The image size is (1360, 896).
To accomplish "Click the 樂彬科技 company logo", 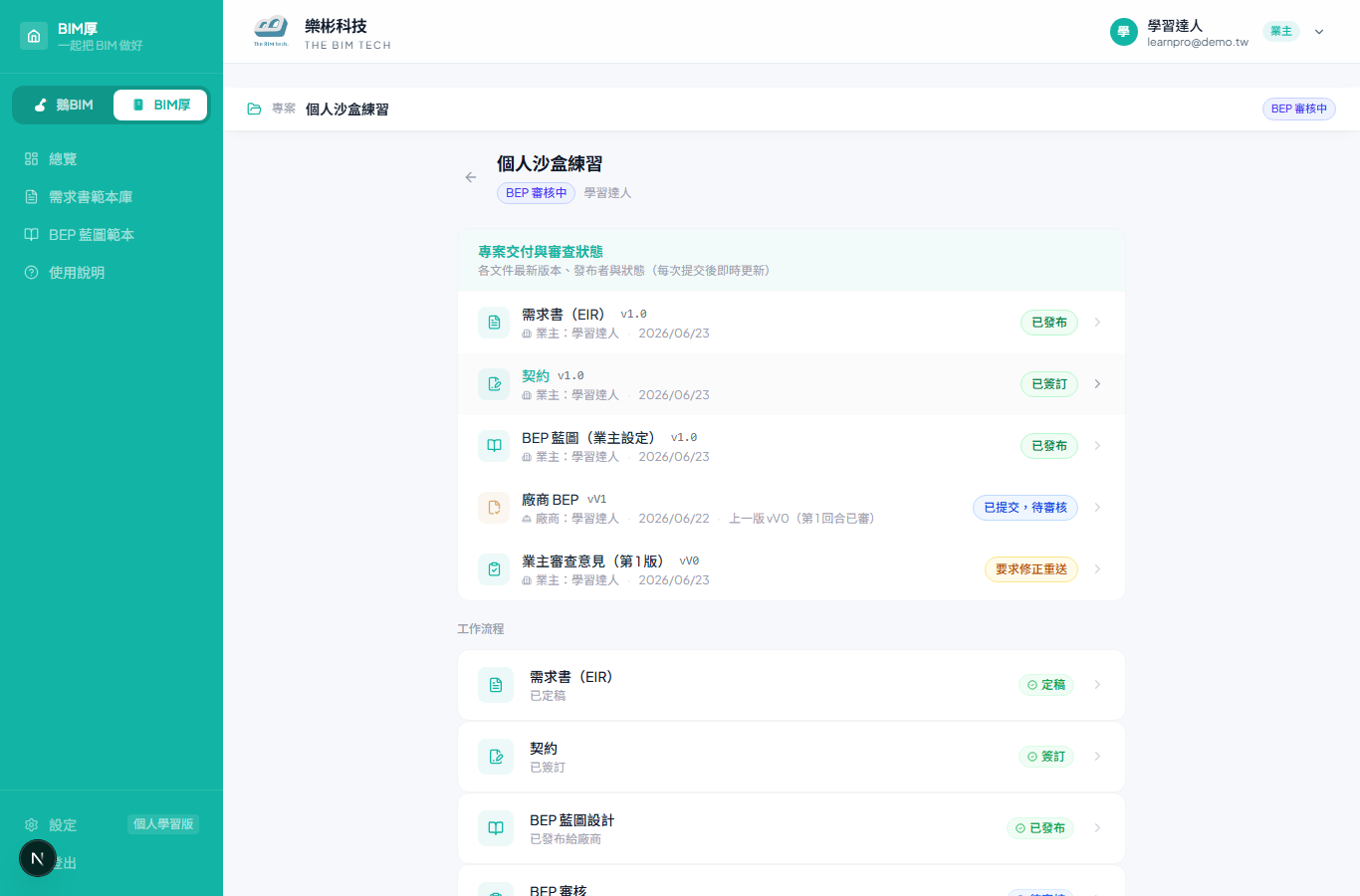I will coord(271,32).
